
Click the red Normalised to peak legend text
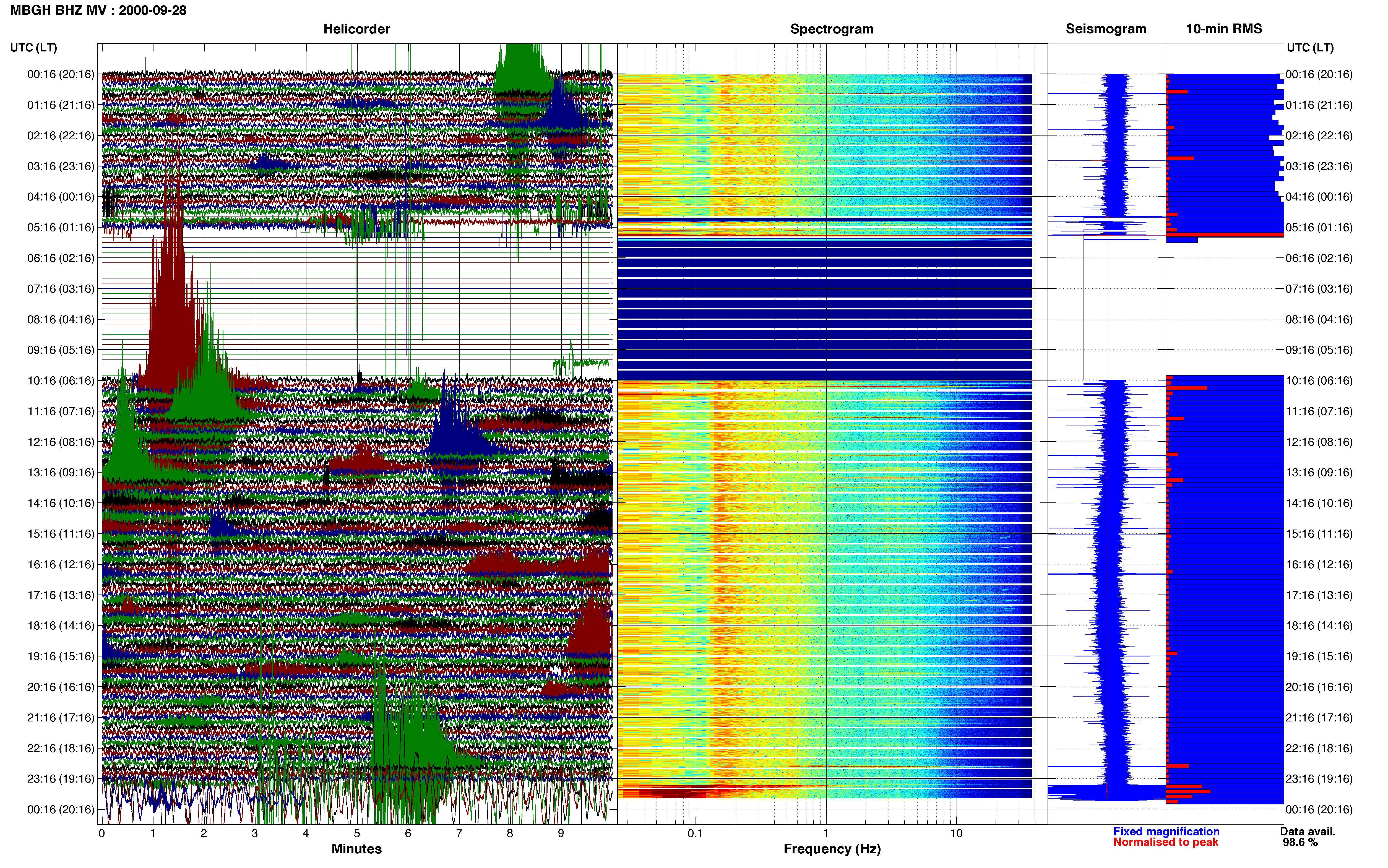tap(1165, 842)
